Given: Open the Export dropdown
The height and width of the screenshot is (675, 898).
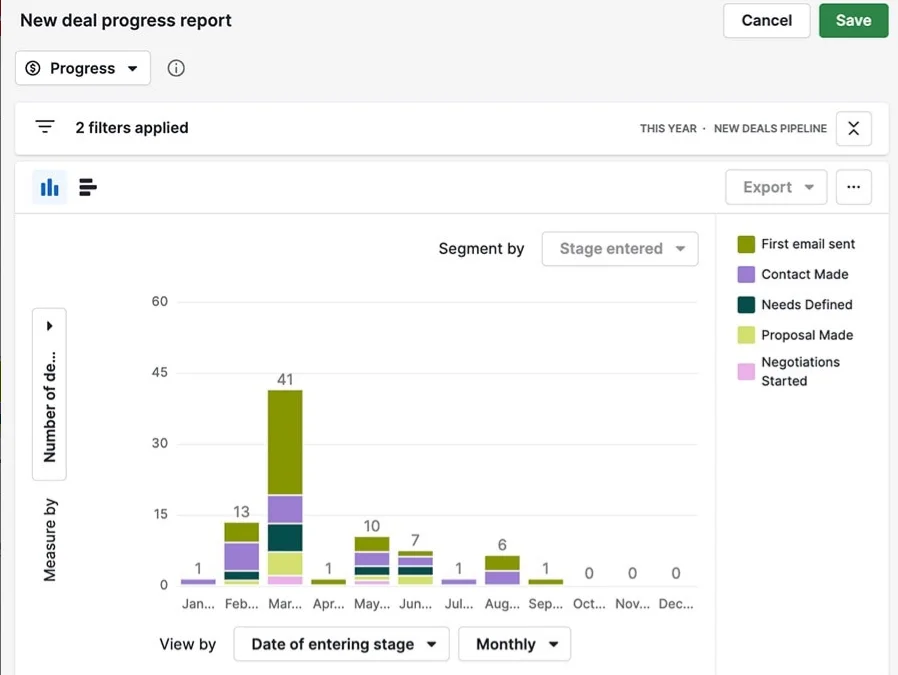Looking at the screenshot, I should (x=776, y=187).
